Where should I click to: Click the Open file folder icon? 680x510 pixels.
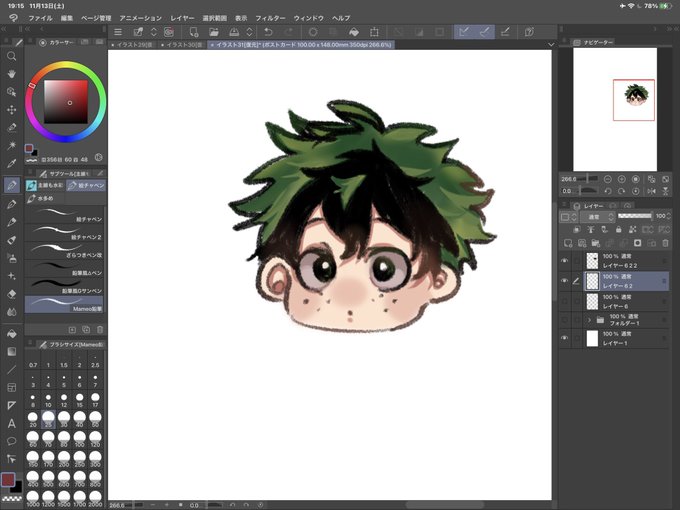coord(214,32)
